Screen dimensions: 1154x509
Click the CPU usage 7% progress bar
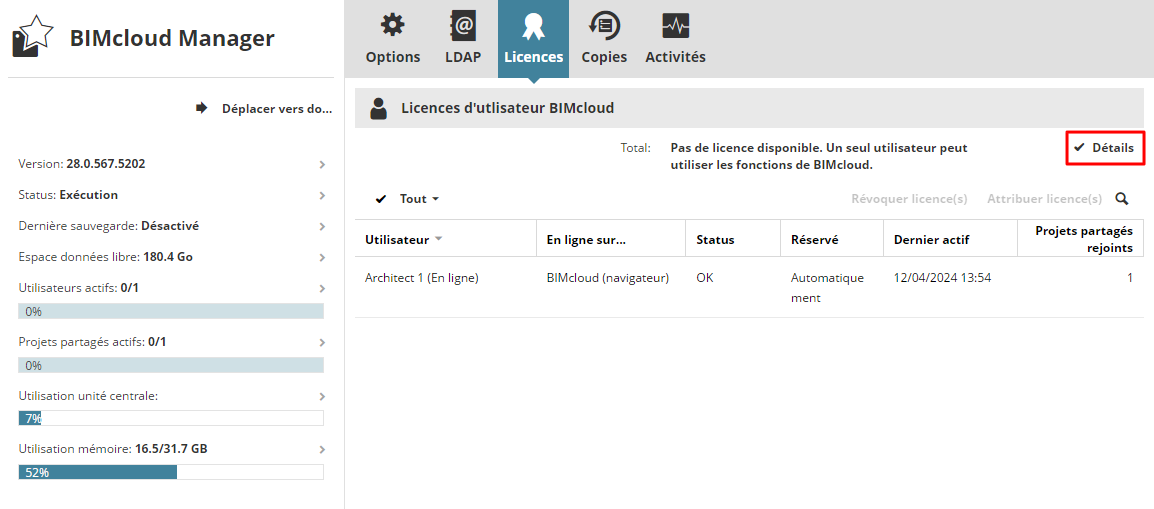[171, 419]
